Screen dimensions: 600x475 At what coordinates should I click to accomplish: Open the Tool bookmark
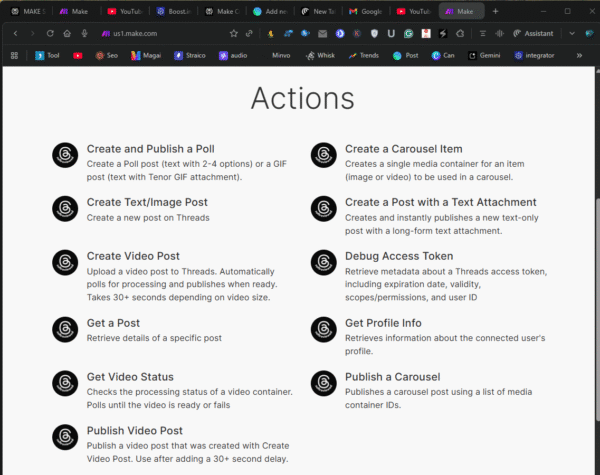click(47, 55)
